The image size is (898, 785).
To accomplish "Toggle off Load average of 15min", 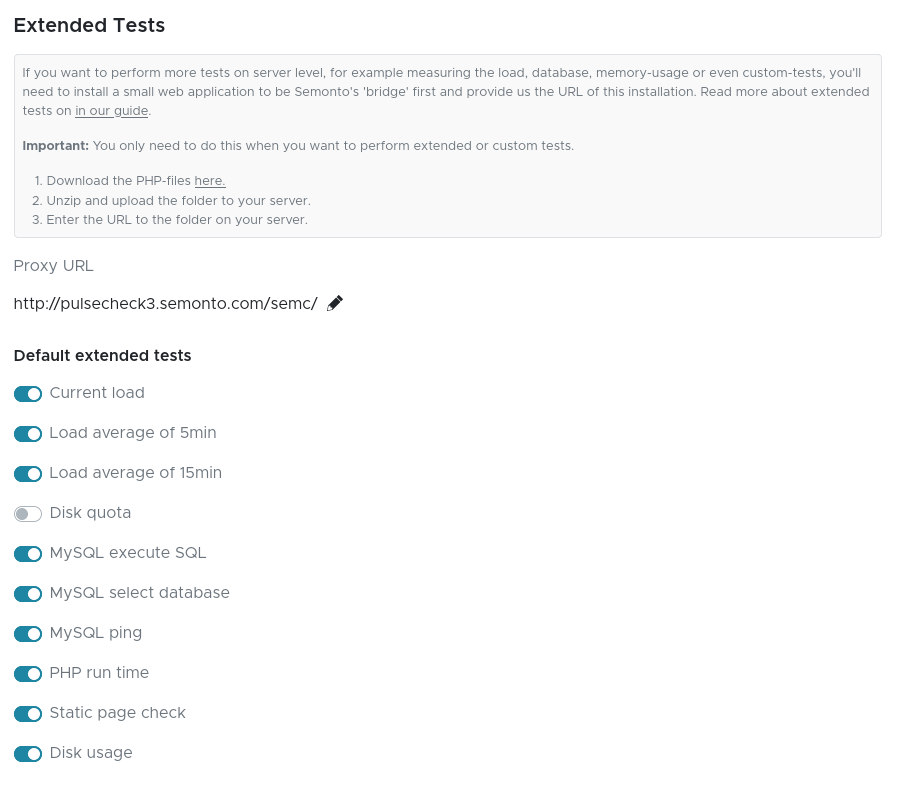I will [x=28, y=474].
